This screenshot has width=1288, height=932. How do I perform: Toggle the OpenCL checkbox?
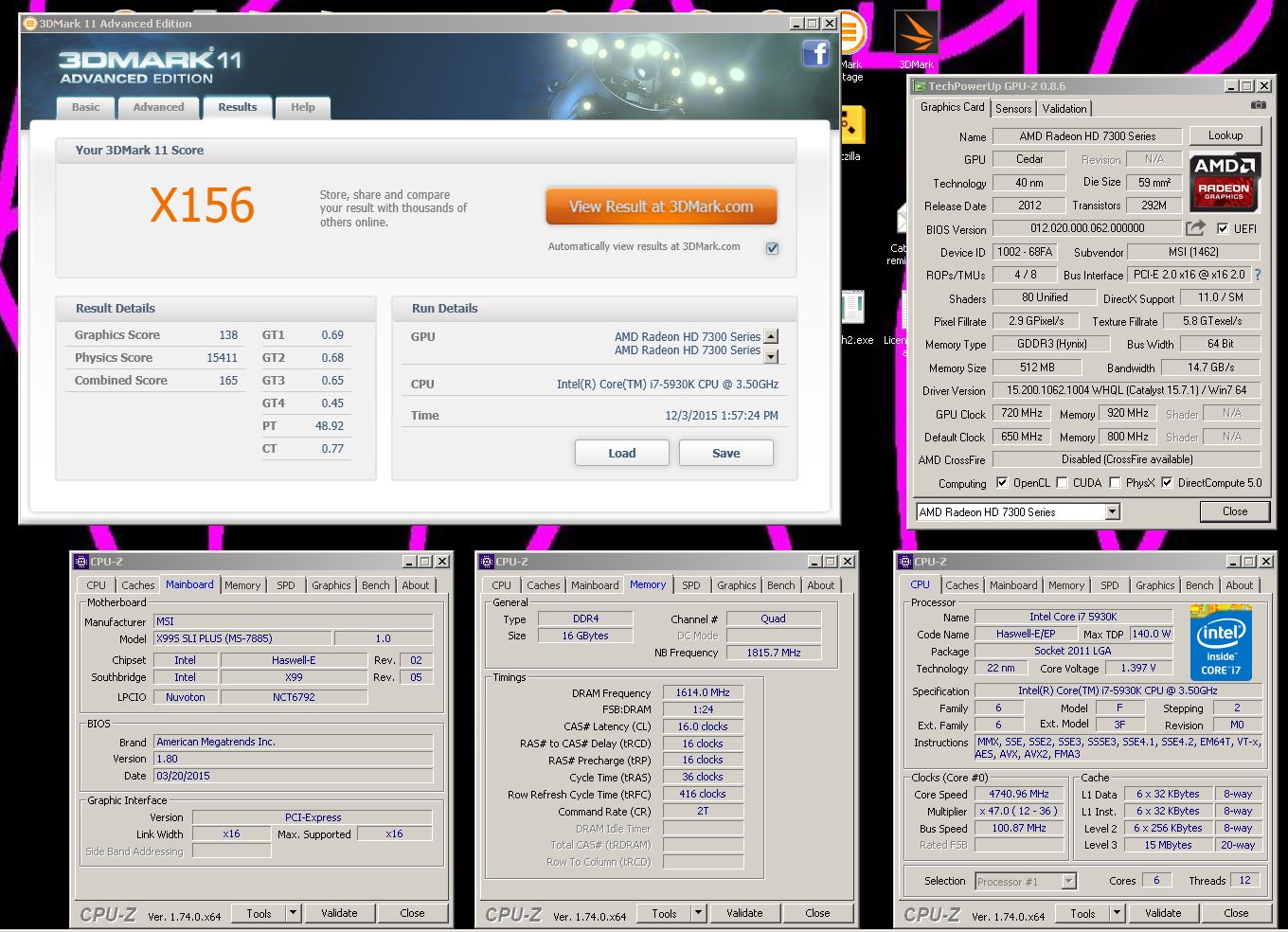click(x=1002, y=482)
